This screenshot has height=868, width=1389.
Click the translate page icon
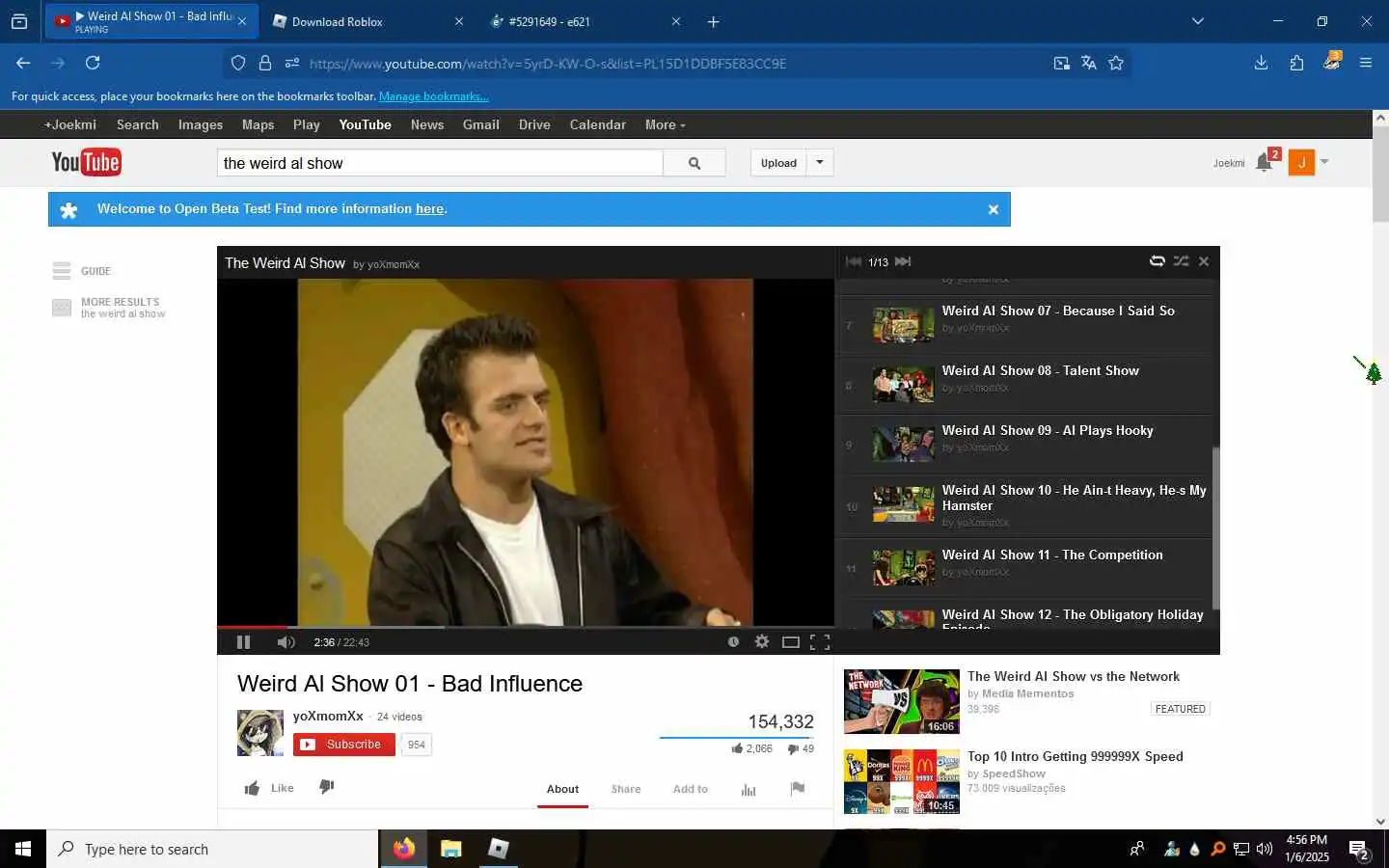1089,63
